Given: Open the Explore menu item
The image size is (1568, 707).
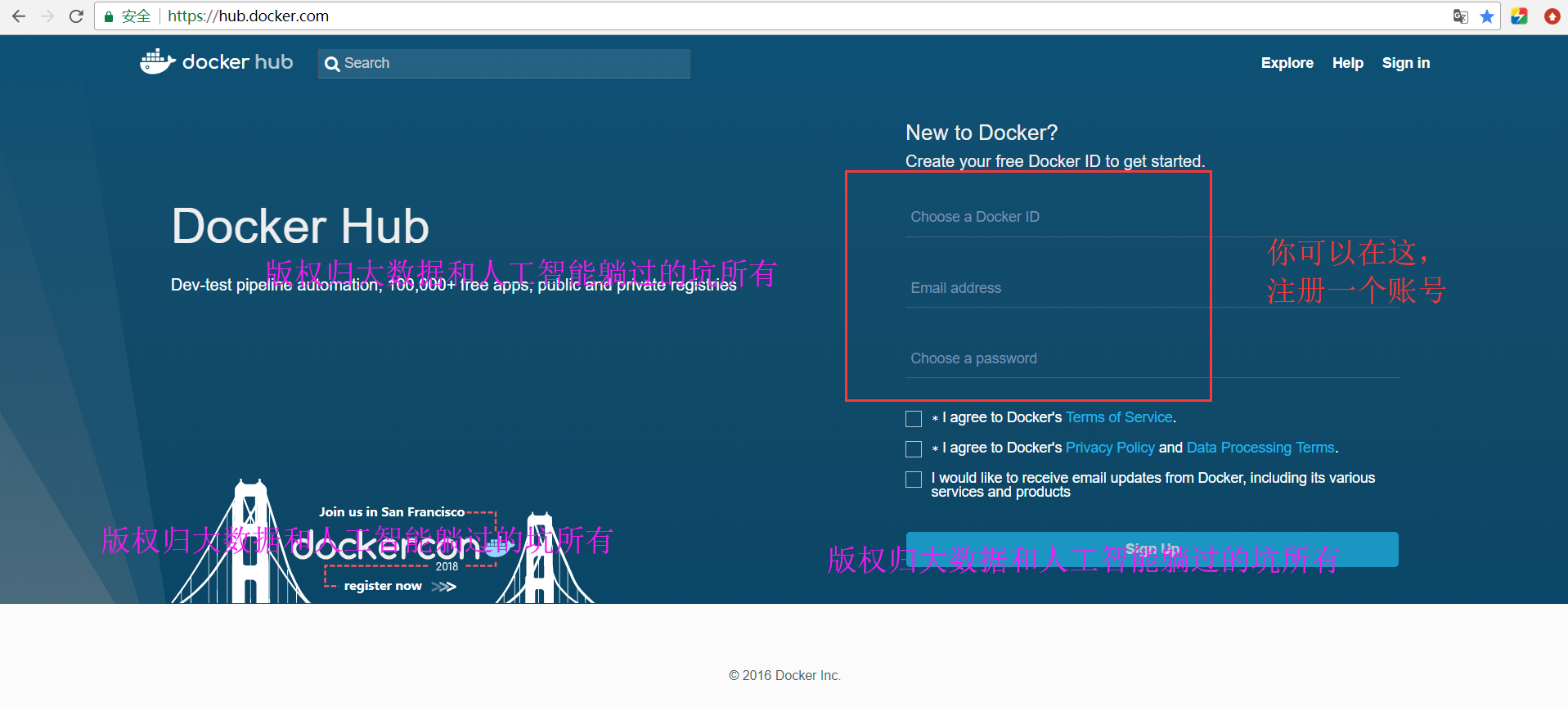Looking at the screenshot, I should (x=1287, y=63).
